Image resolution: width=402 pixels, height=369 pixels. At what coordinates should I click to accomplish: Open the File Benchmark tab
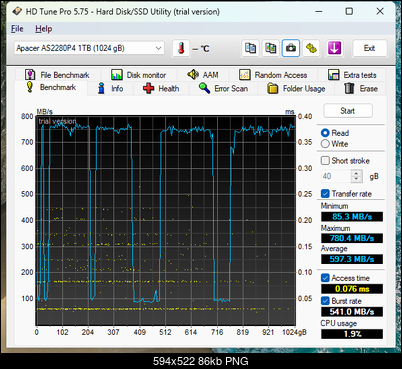click(x=57, y=75)
